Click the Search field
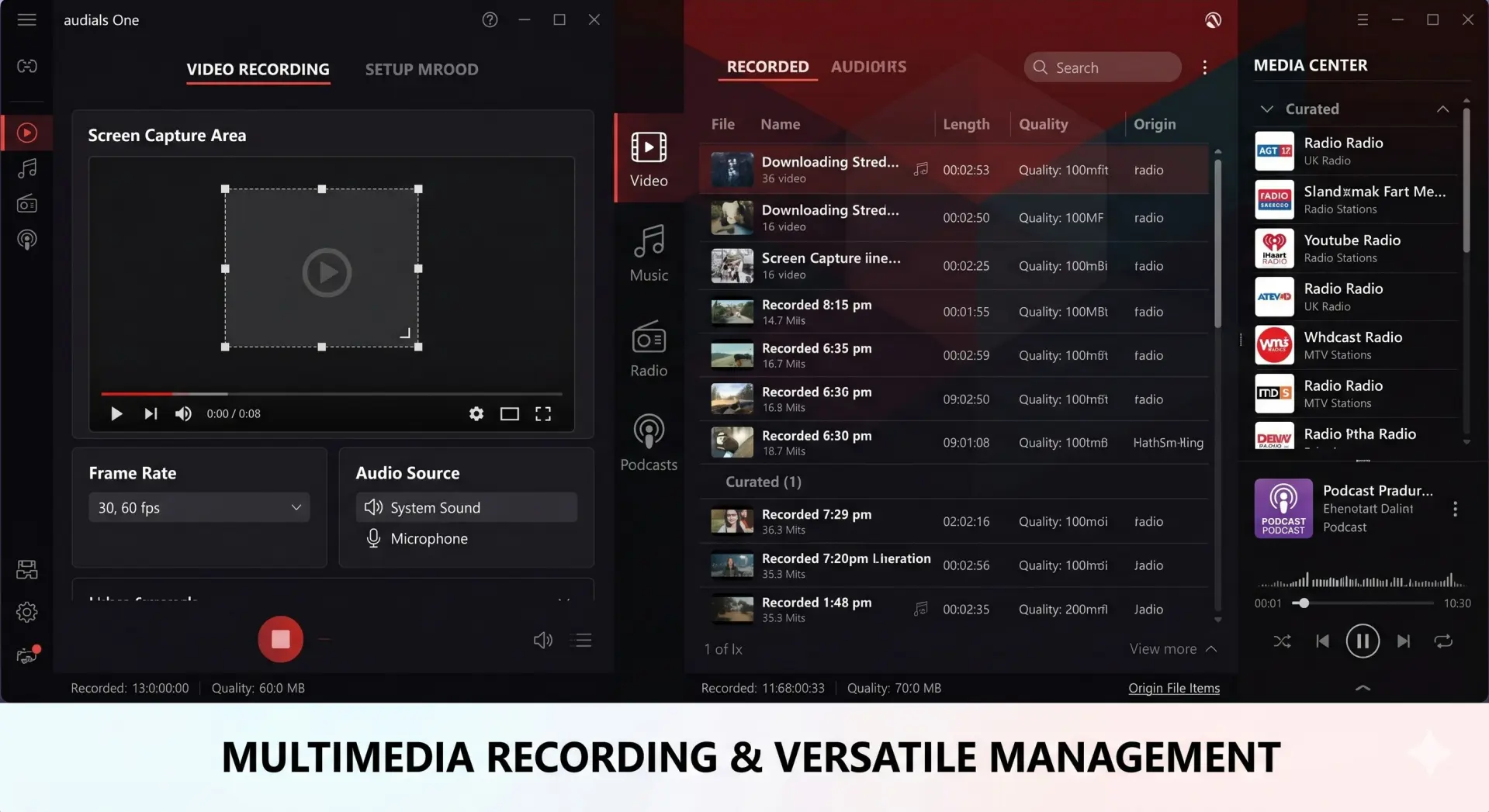The width and height of the screenshot is (1489, 812). click(1103, 67)
